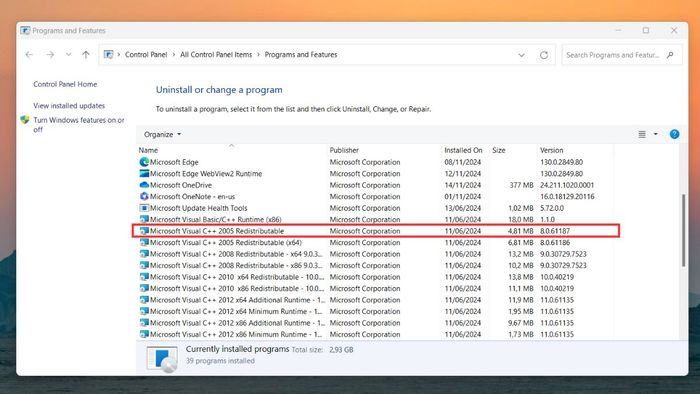Image resolution: width=700 pixels, height=394 pixels.
Task: Click Visual C++ 2008 x64 Redistributable icon
Action: pos(144,254)
